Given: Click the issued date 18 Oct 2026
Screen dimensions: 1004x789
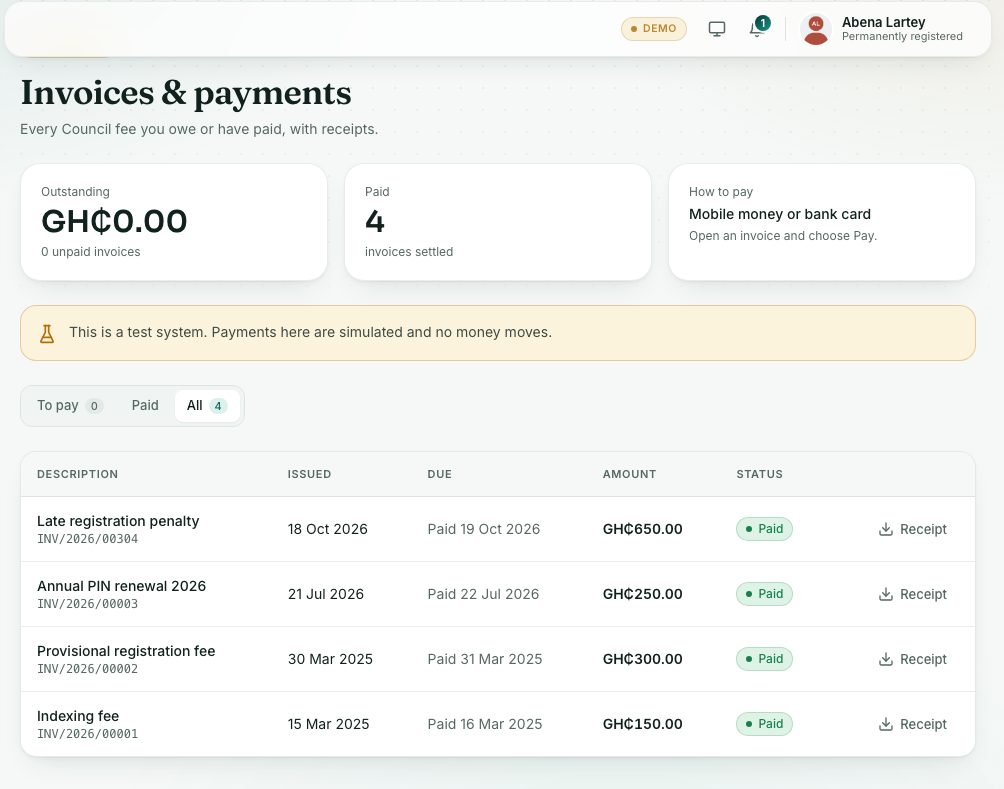Looking at the screenshot, I should click(x=328, y=529).
